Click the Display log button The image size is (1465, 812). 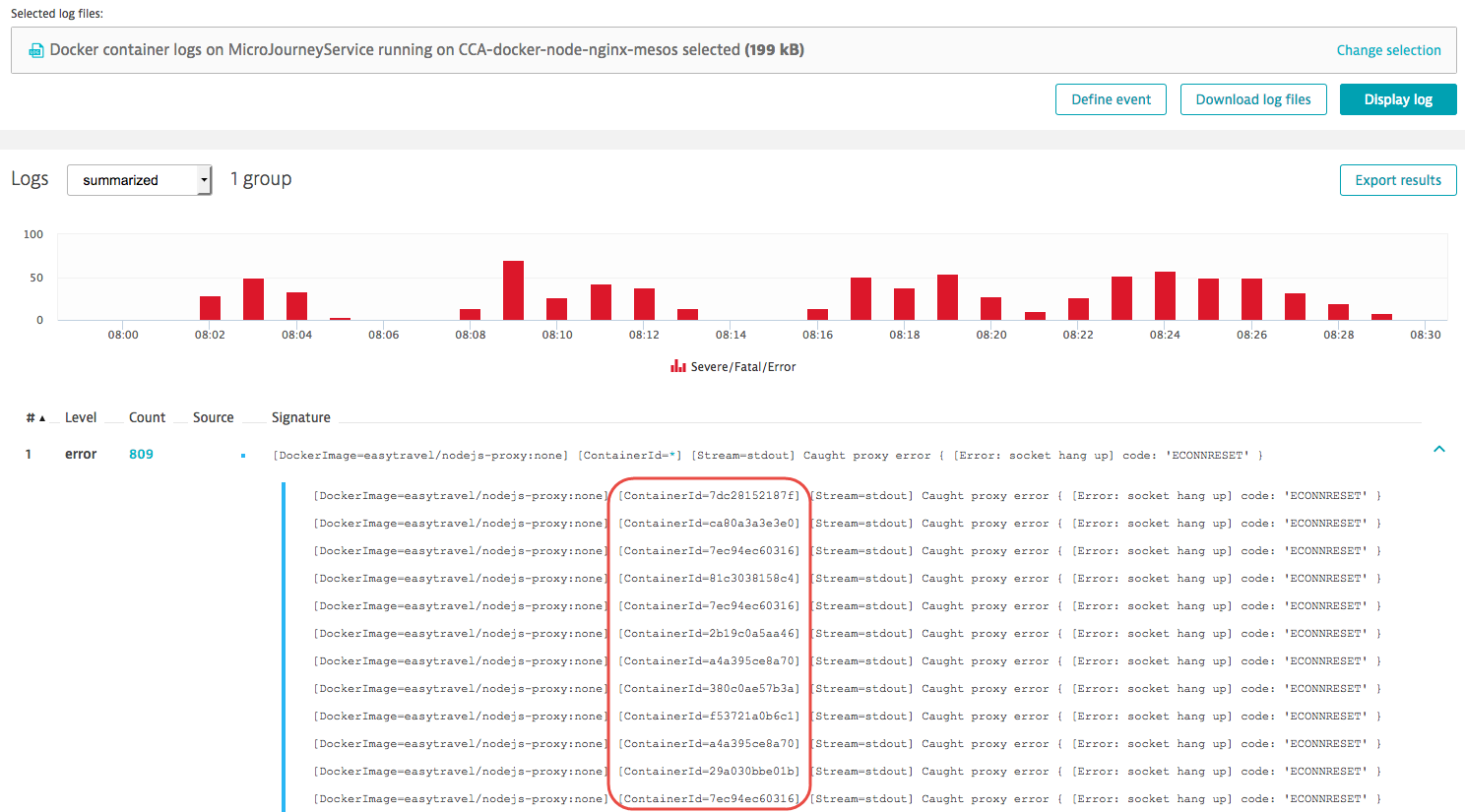click(x=1397, y=99)
